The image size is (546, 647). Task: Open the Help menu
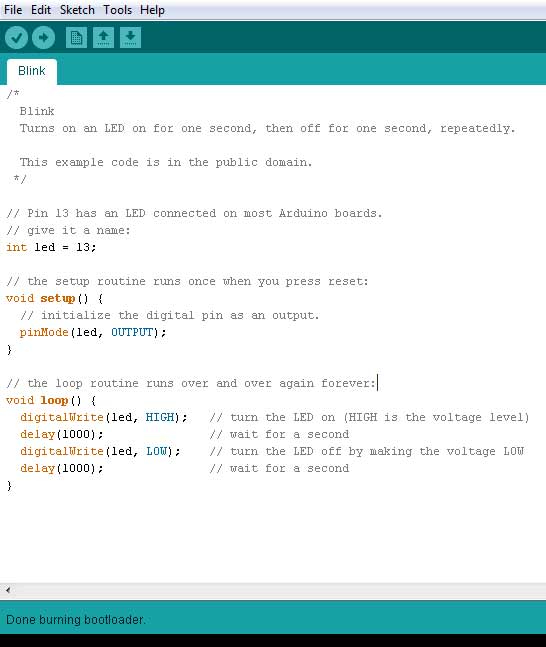tap(152, 9)
